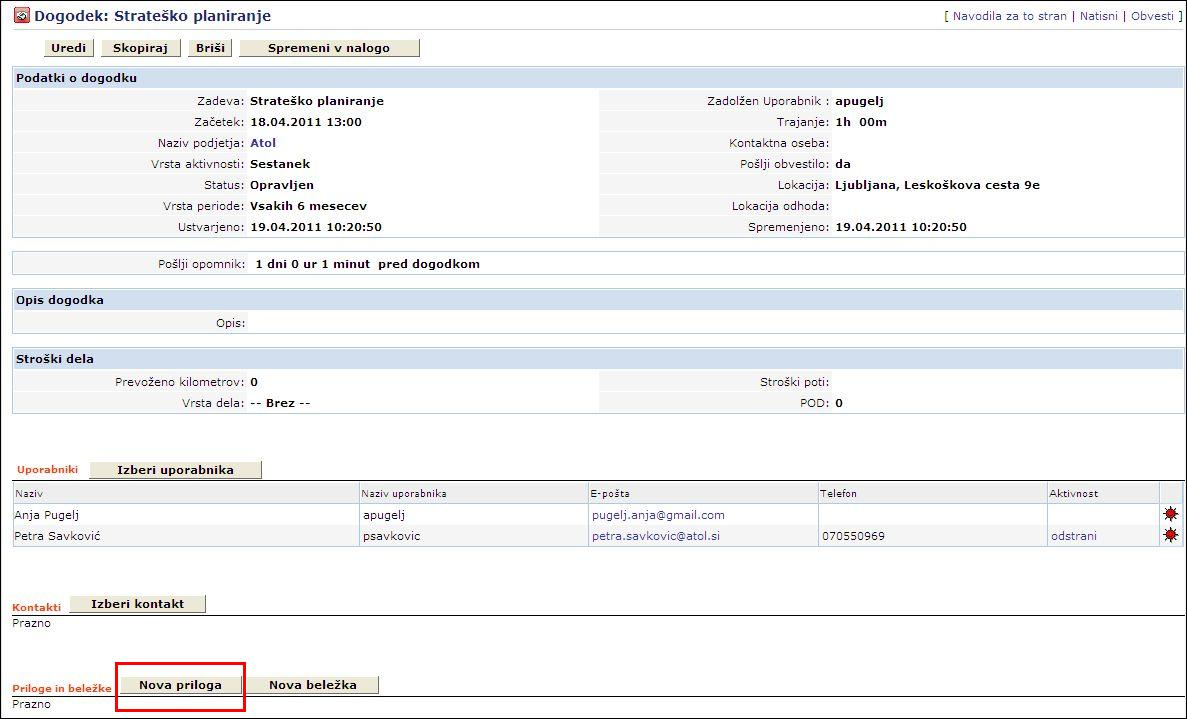Remove Petra Savković via odstrani link
Viewport: 1187px width, 719px height.
point(1073,536)
